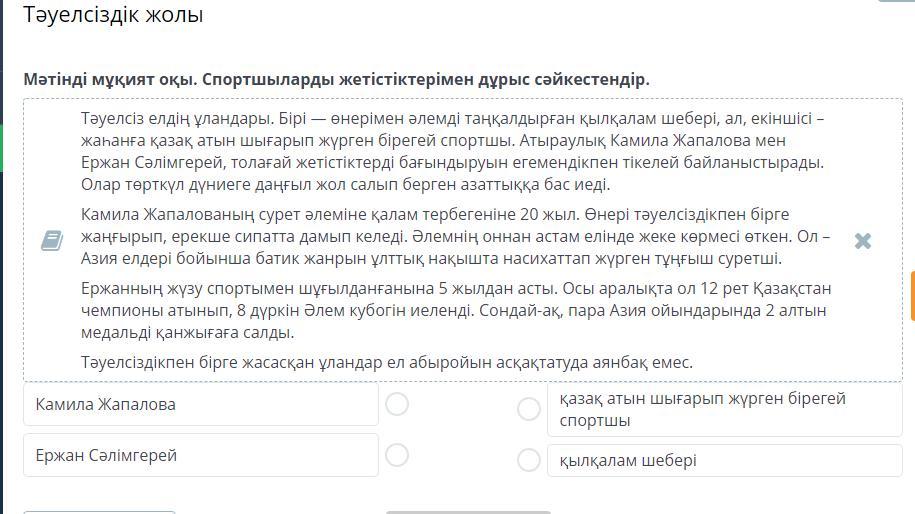Close the reading passage with the X
Screen dimensions: 915x514
[863, 241]
